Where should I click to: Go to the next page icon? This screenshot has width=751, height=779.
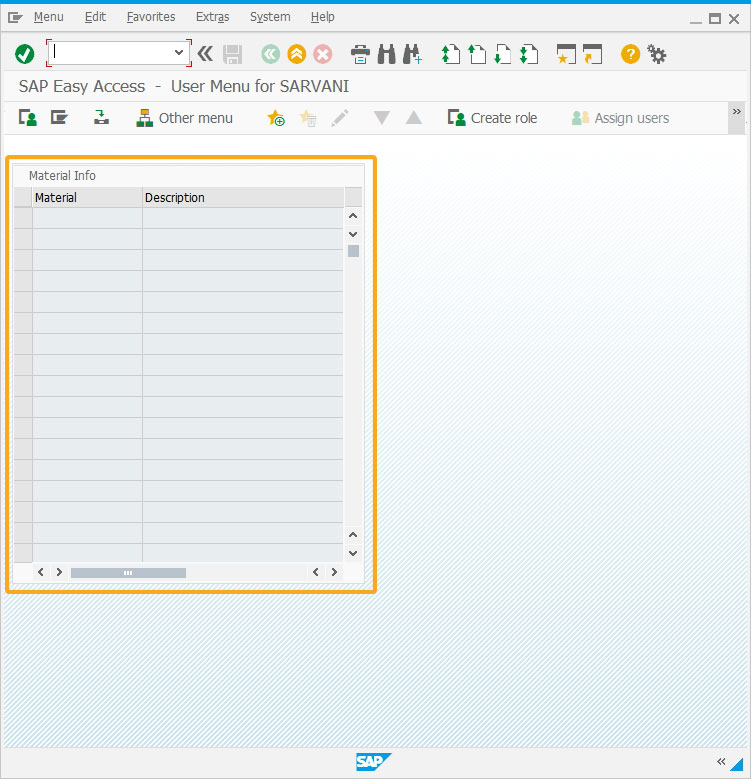pyautogui.click(x=503, y=54)
